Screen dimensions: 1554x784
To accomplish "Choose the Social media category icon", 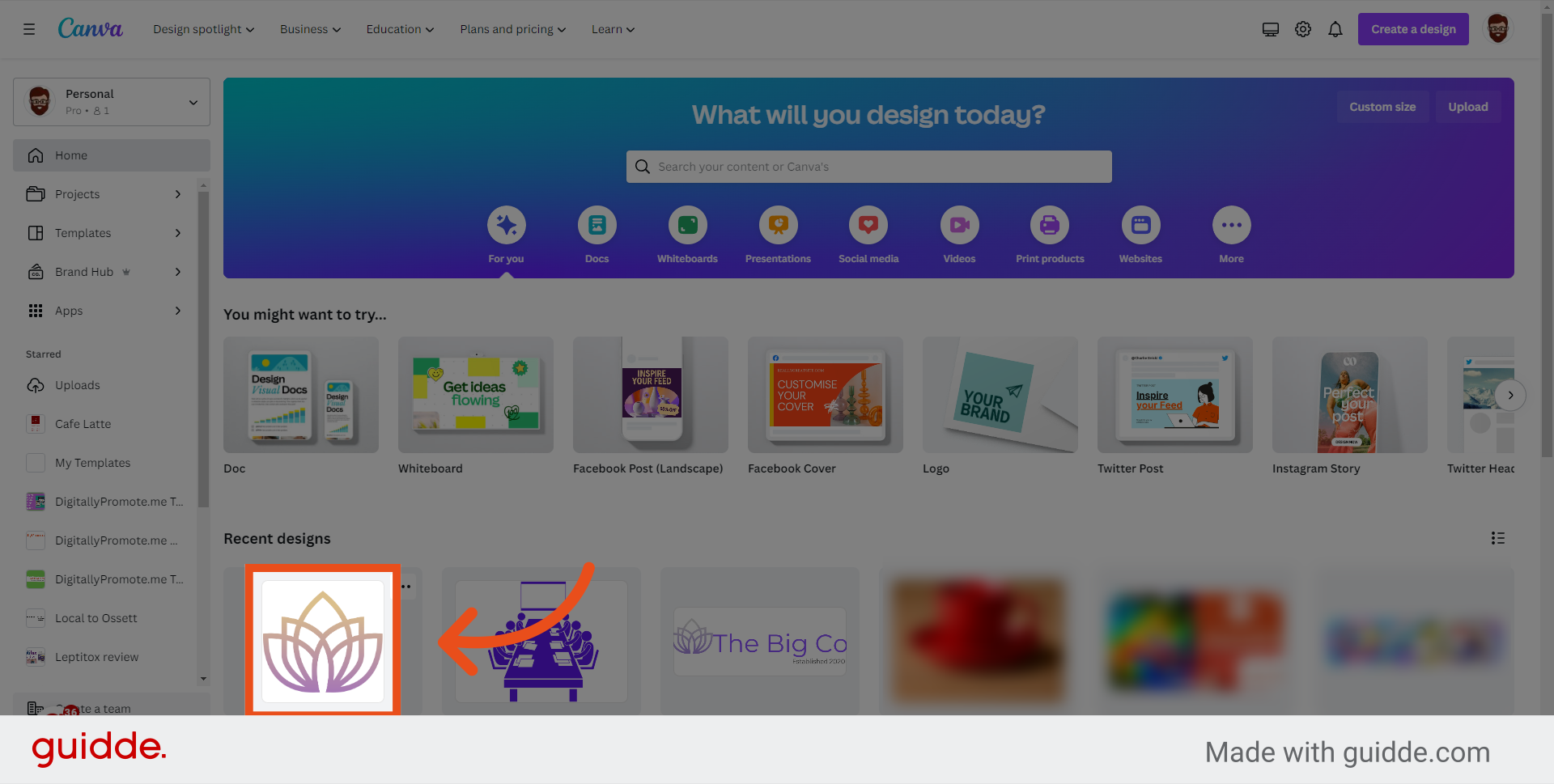I will 868,225.
